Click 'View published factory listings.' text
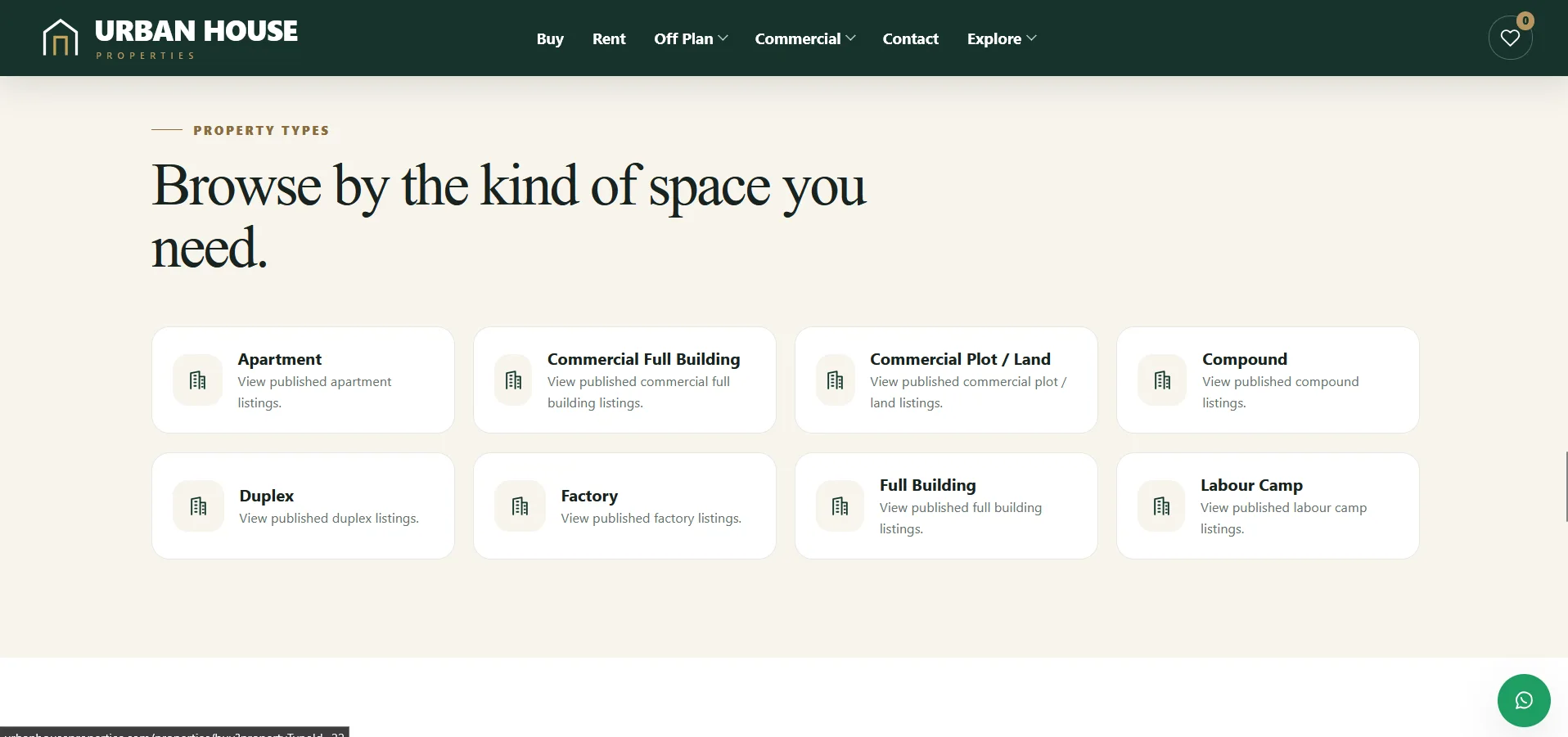 tap(651, 519)
